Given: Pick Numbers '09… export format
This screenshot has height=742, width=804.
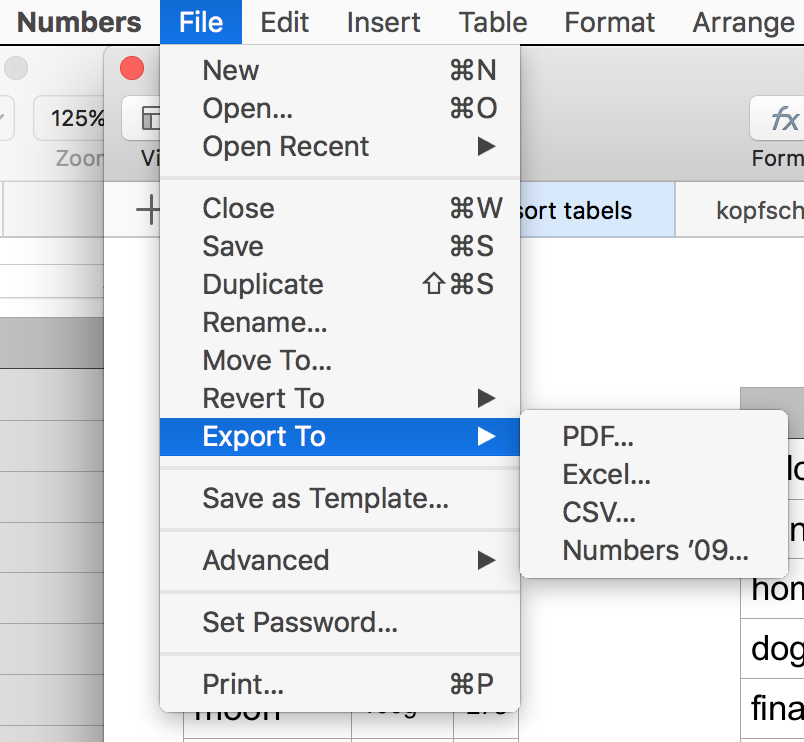Looking at the screenshot, I should point(655,551).
